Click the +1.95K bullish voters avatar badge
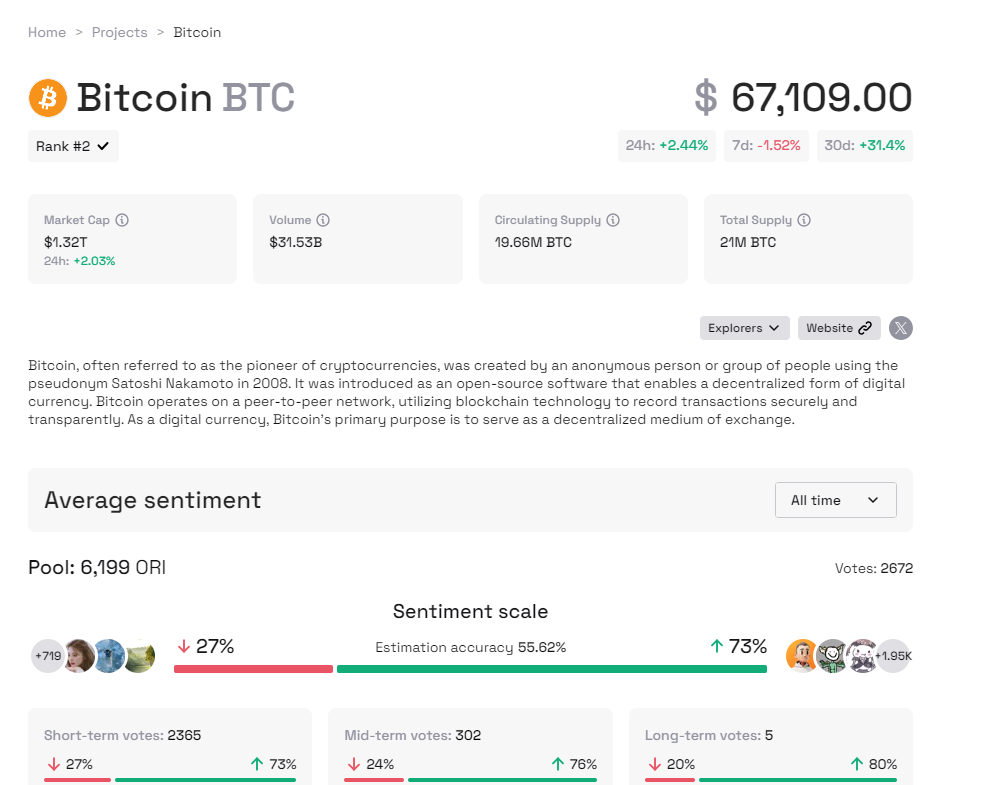 pyautogui.click(x=894, y=656)
